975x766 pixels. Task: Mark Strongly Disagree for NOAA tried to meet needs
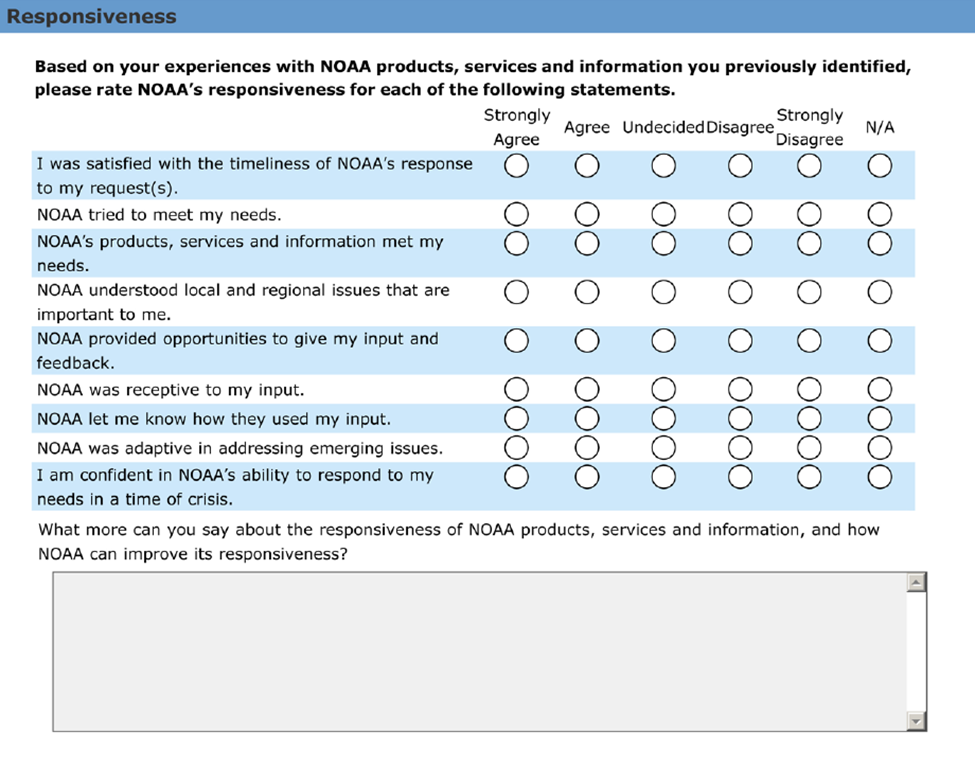(809, 213)
